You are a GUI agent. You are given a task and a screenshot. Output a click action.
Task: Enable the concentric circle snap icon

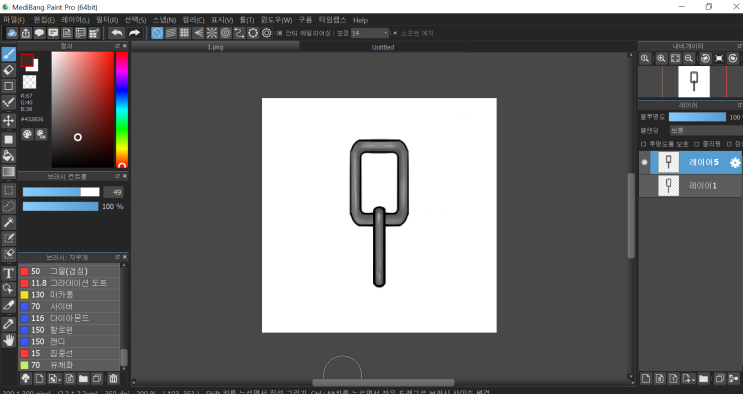(x=226, y=33)
